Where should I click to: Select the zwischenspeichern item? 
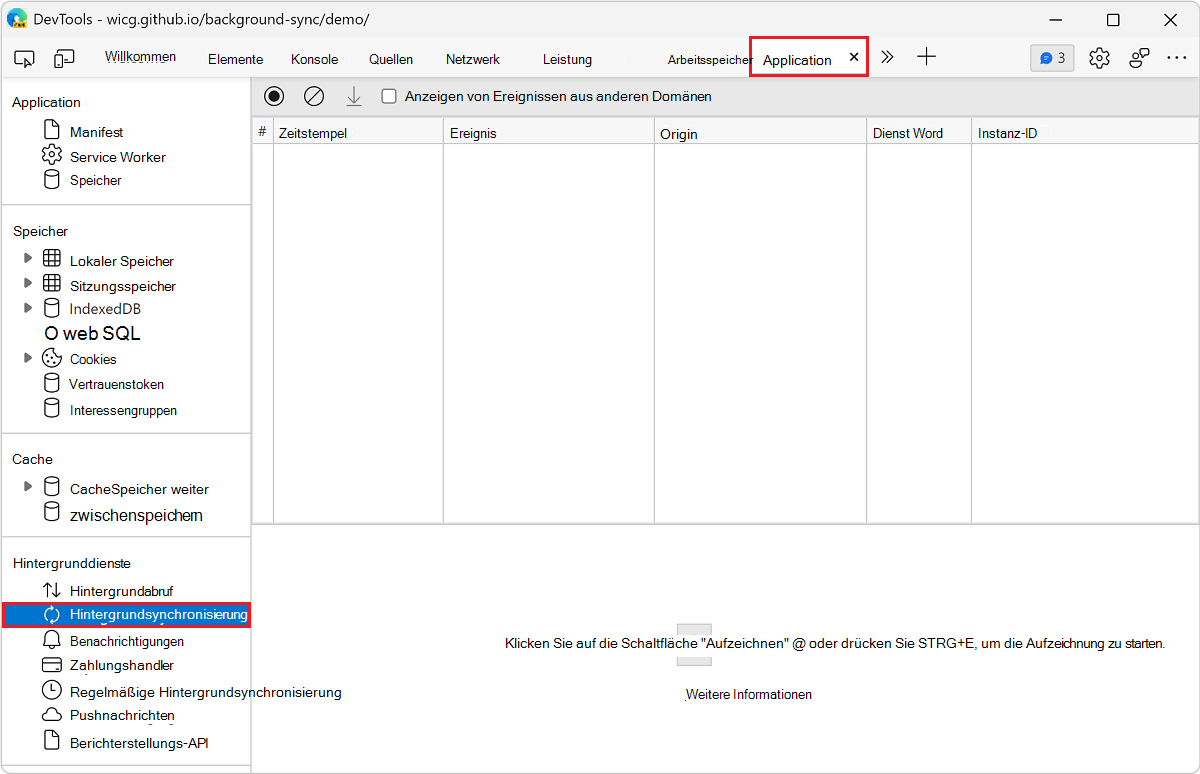pos(136,515)
